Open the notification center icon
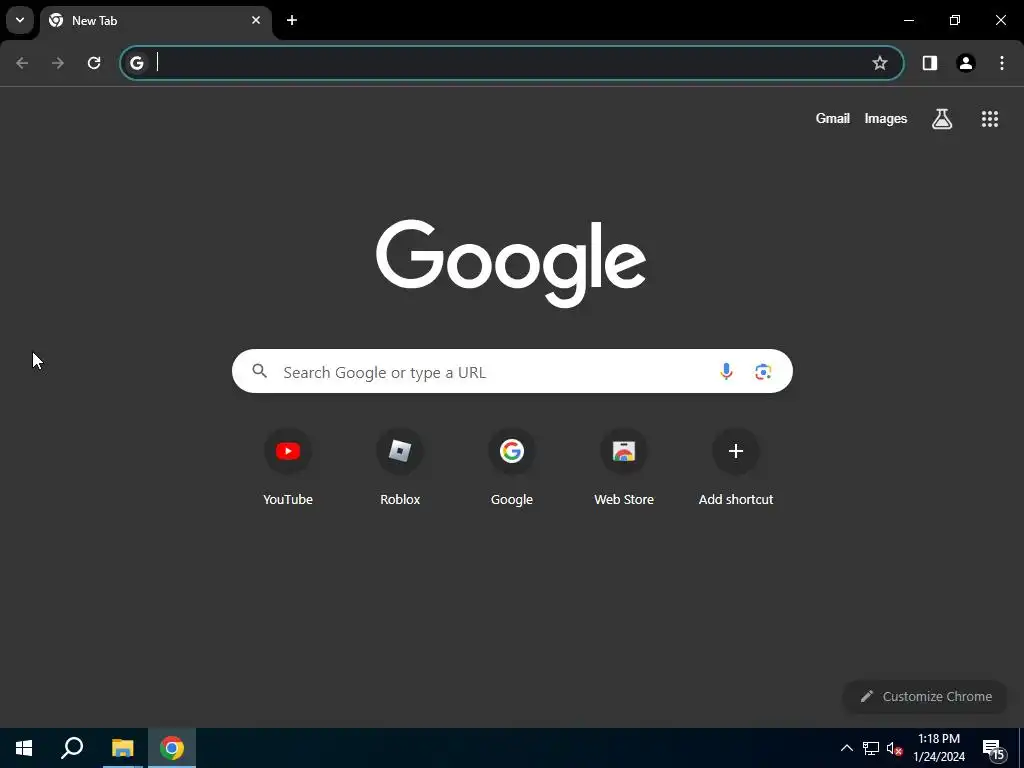The width and height of the screenshot is (1024, 768). 994,749
